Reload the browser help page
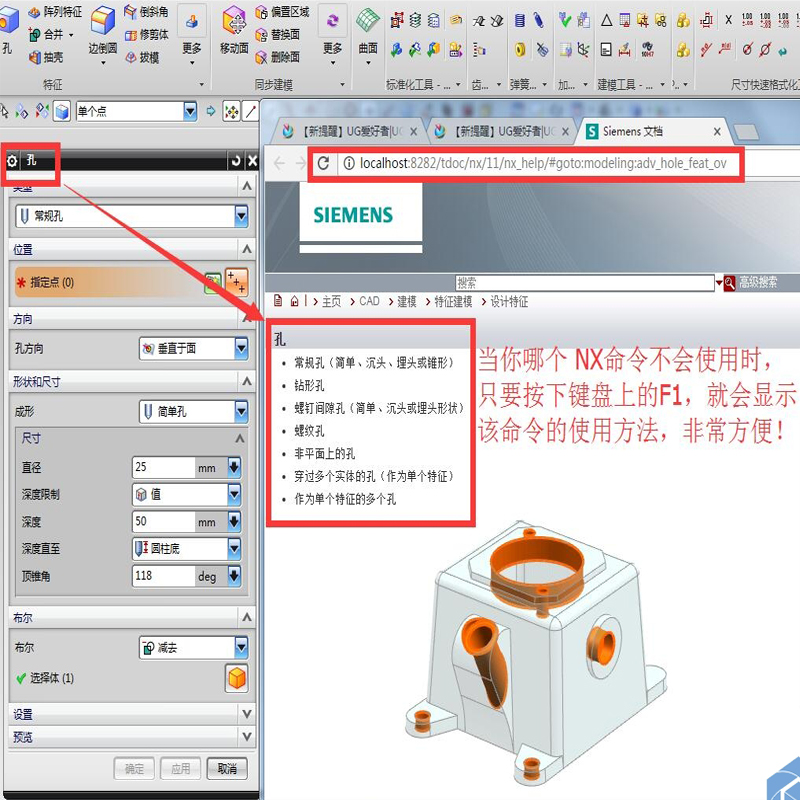The height and width of the screenshot is (800, 800). pos(323,163)
